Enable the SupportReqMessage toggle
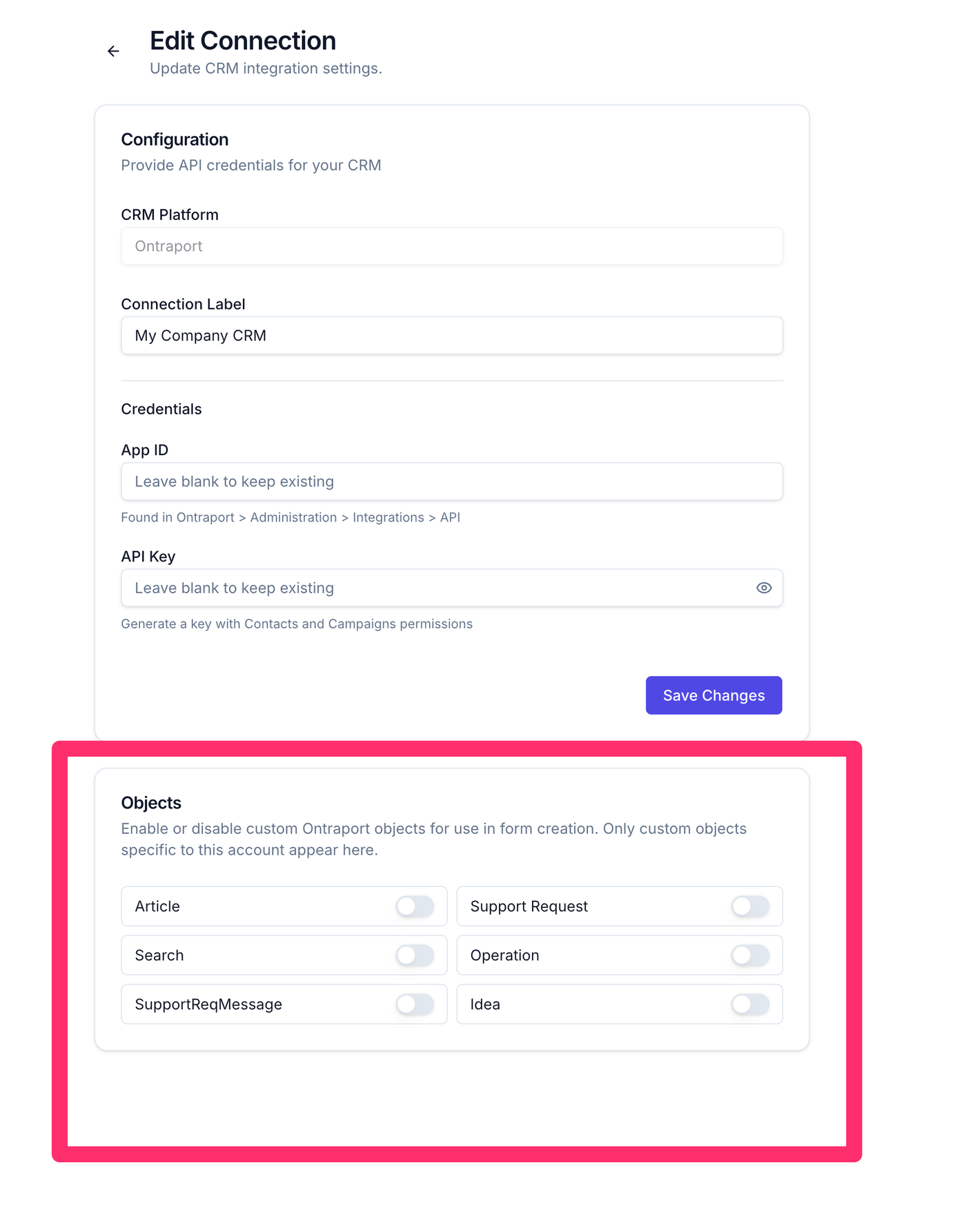The width and height of the screenshot is (966, 1232). click(415, 1004)
